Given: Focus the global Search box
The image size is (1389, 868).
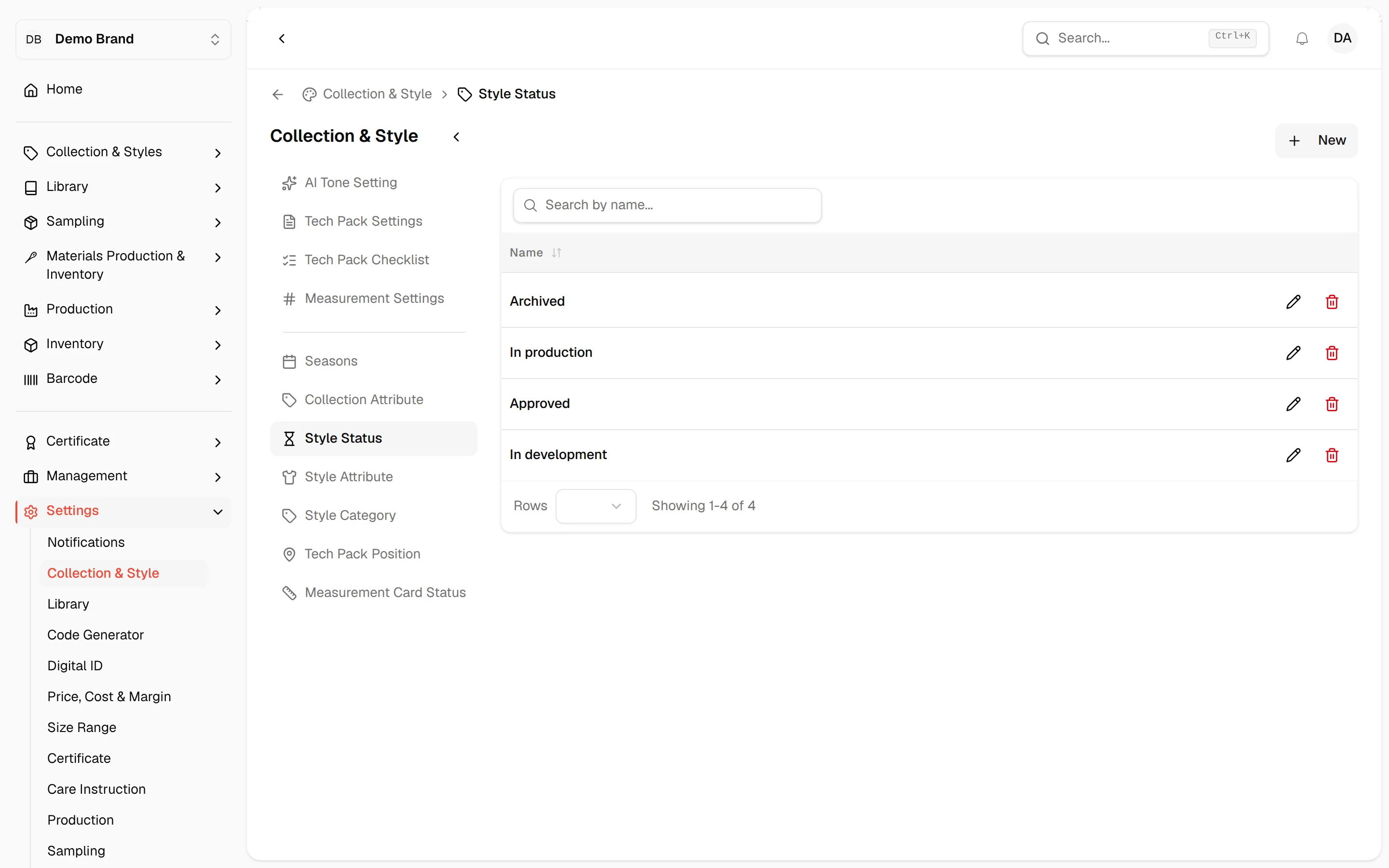Looking at the screenshot, I should pyautogui.click(x=1145, y=39).
